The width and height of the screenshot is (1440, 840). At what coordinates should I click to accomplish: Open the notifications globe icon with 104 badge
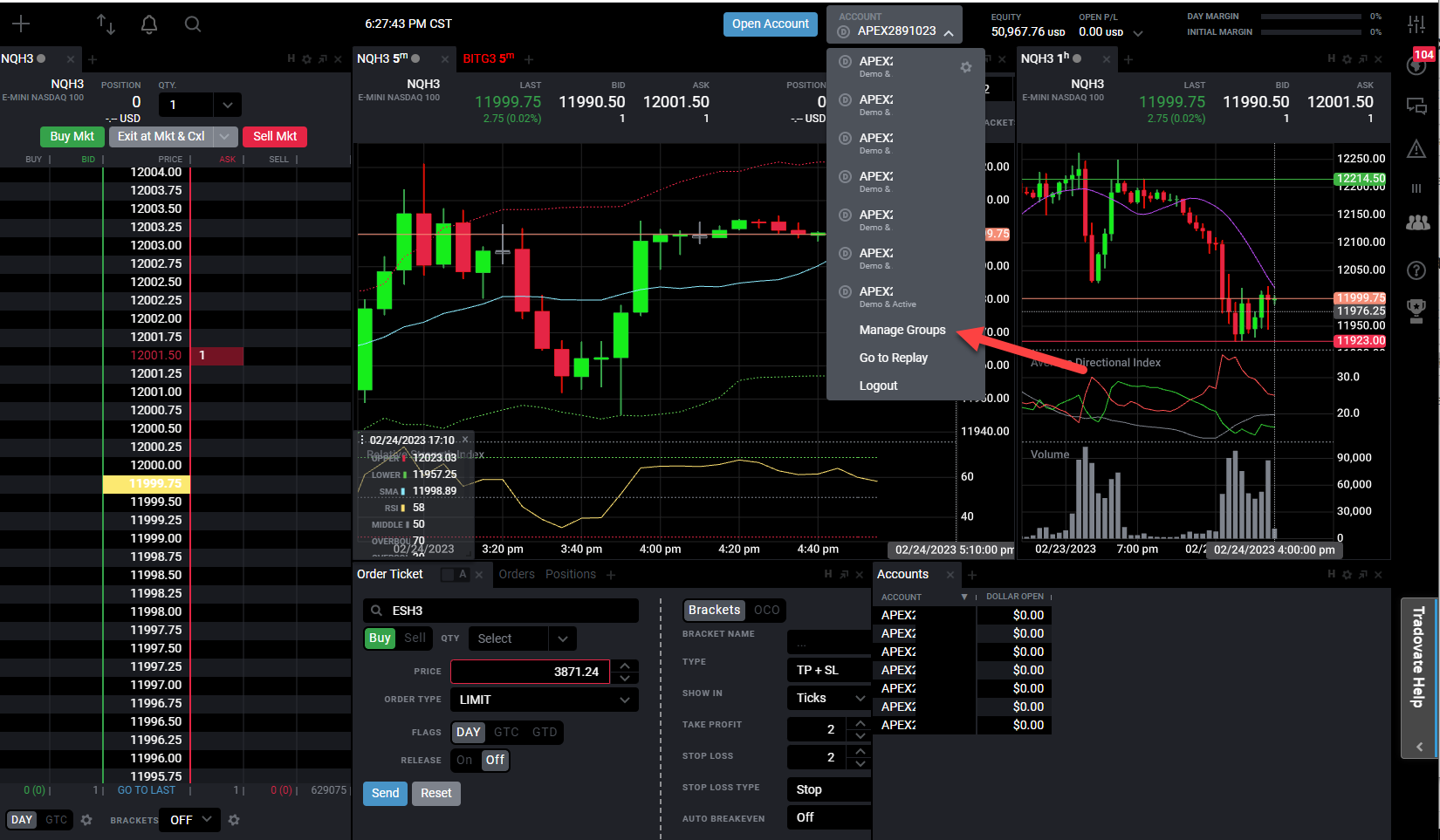[x=1417, y=65]
